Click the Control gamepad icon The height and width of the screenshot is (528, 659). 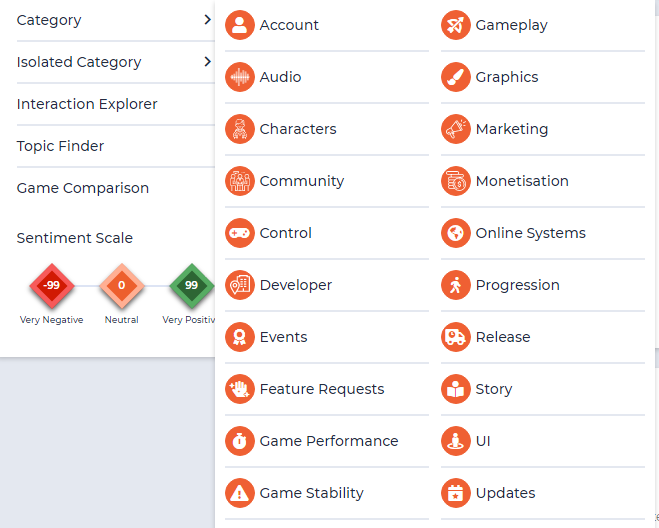click(240, 233)
